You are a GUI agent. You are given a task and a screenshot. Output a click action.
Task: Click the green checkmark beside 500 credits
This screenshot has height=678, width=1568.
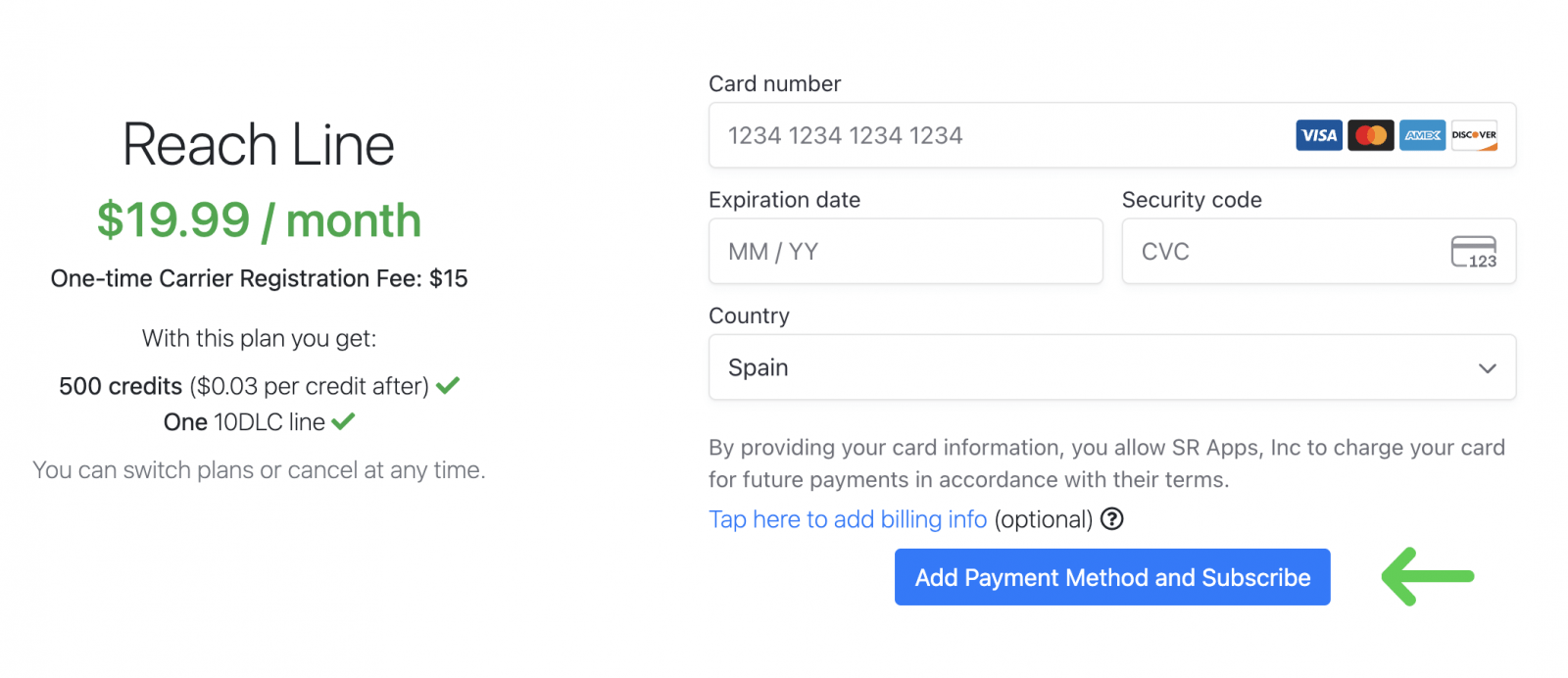click(x=447, y=385)
